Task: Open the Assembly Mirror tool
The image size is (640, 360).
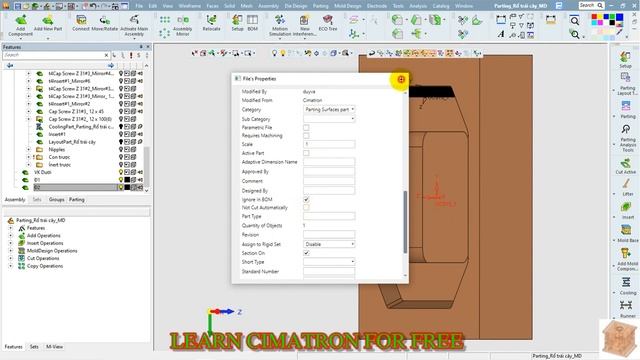Action: pyautogui.click(x=182, y=26)
